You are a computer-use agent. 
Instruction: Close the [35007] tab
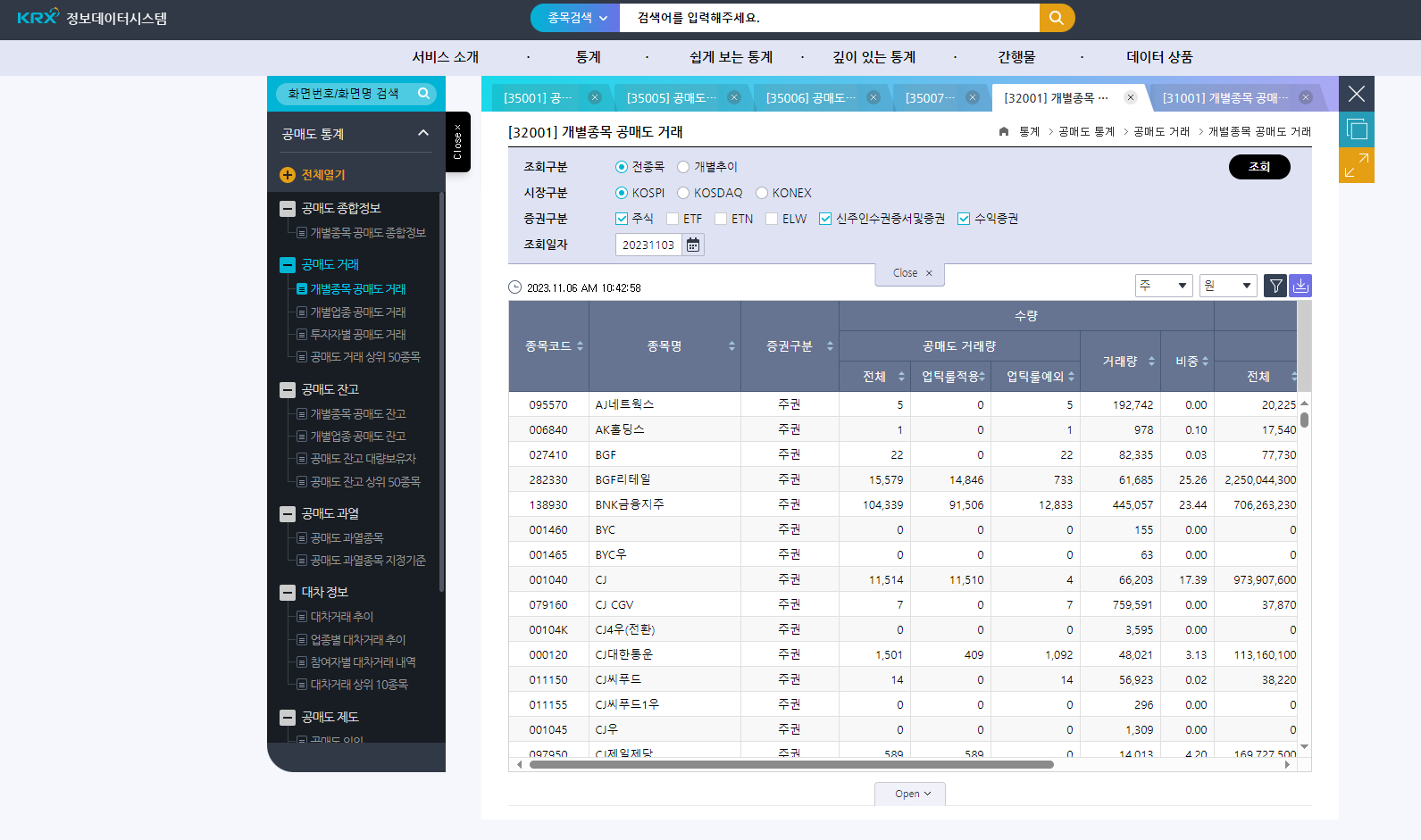(973, 97)
